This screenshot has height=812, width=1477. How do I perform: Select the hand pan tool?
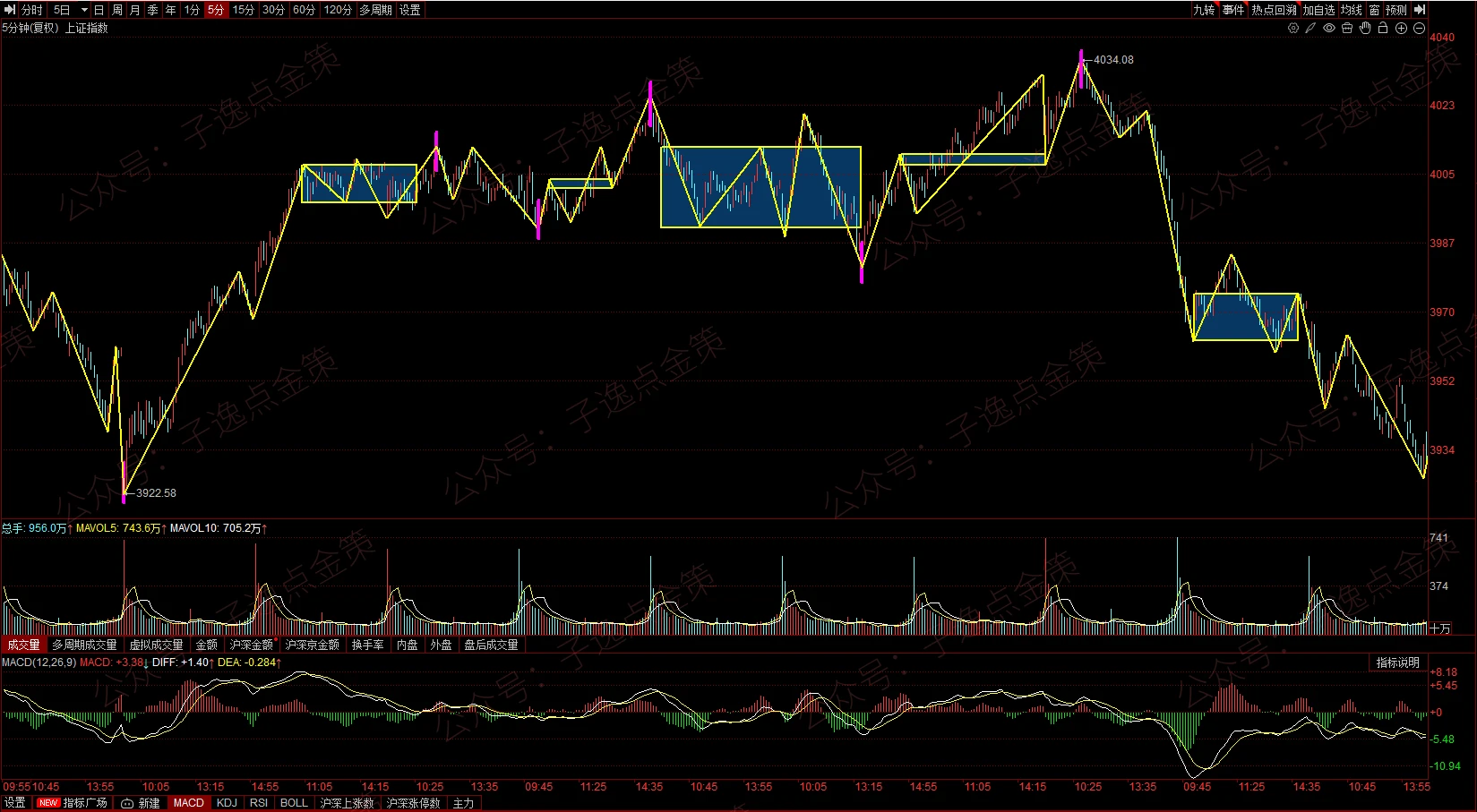click(x=1365, y=29)
